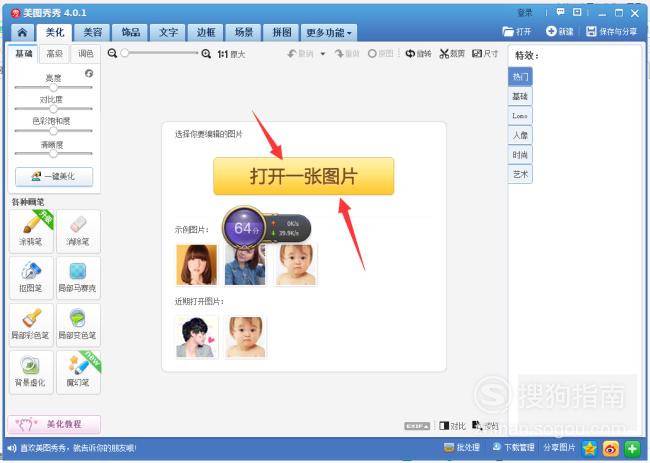Click the 对比度 contrast slider handle
This screenshot has height=463, width=650.
coord(53,109)
